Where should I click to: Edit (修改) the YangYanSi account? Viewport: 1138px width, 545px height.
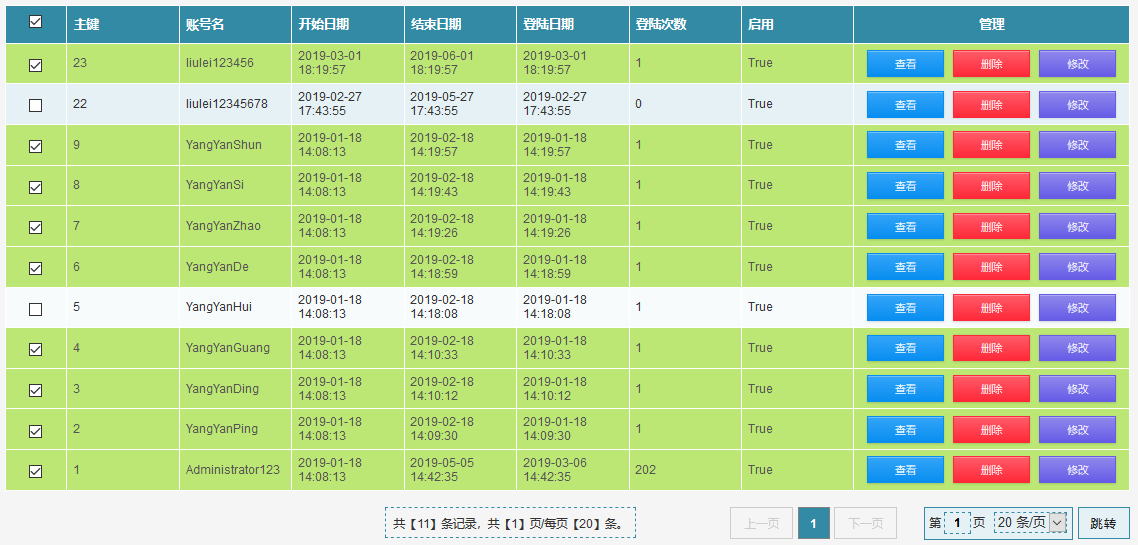[1078, 186]
